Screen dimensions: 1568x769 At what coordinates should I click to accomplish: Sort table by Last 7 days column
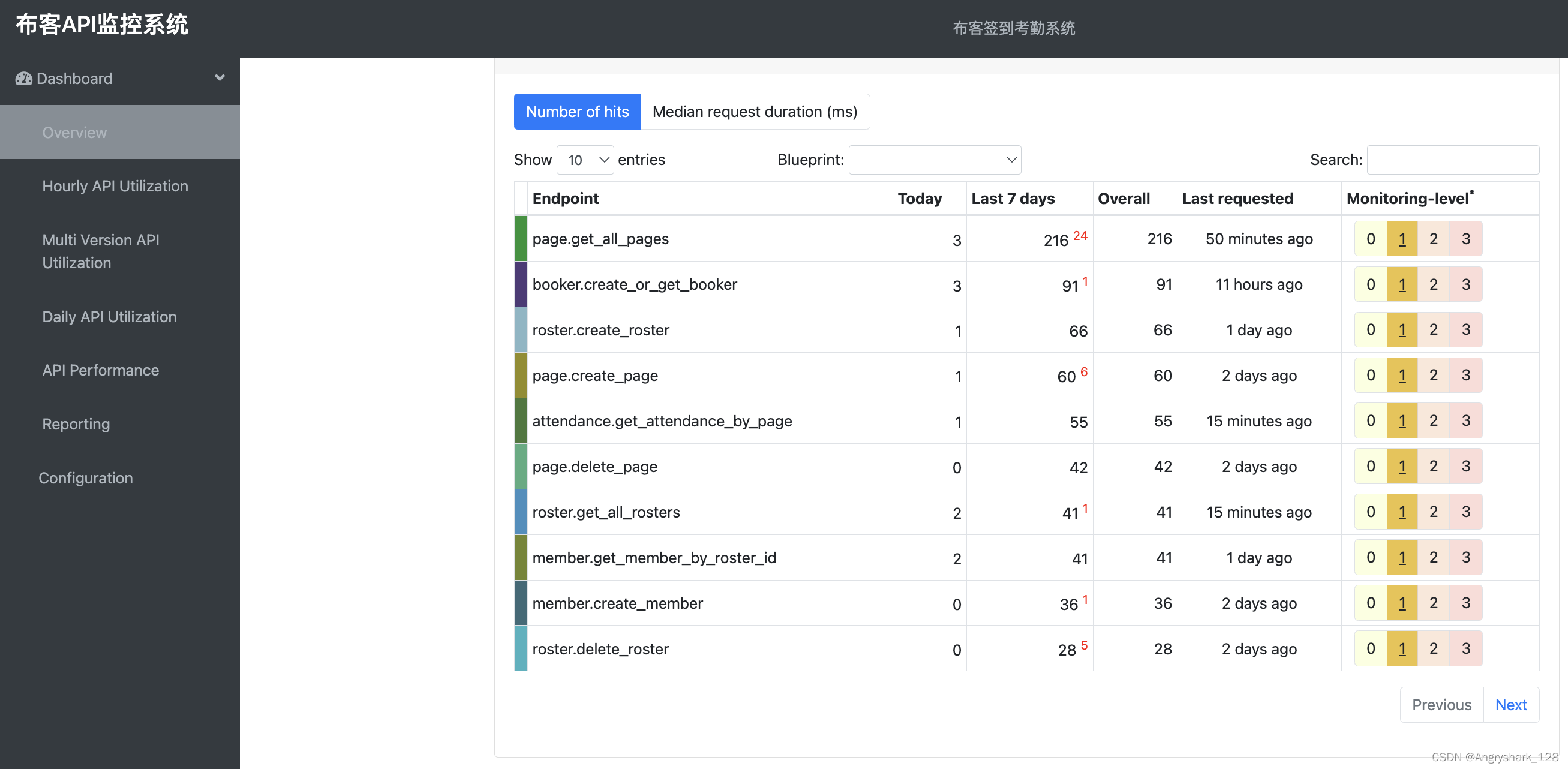(1013, 199)
